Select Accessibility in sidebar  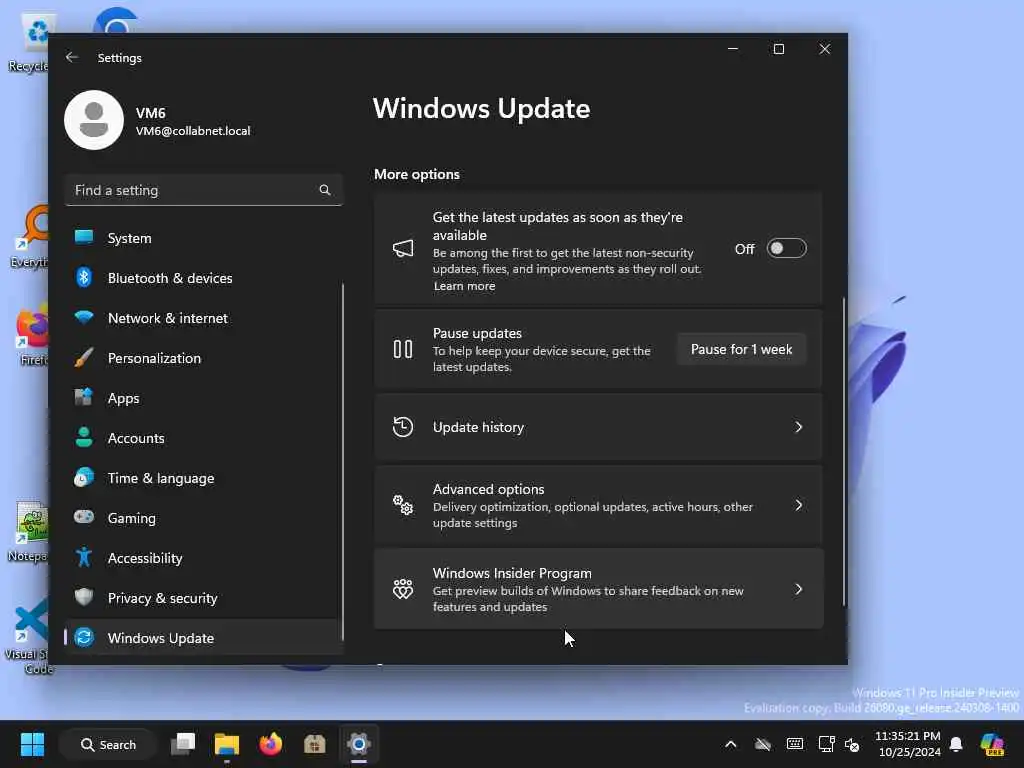(204, 558)
